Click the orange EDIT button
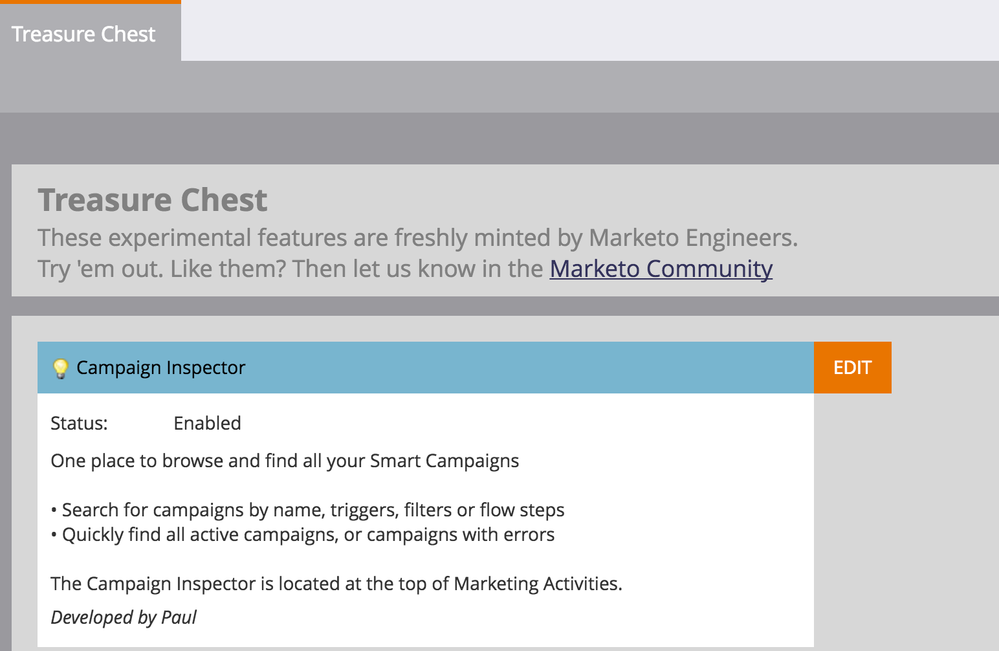 pyautogui.click(x=852, y=368)
